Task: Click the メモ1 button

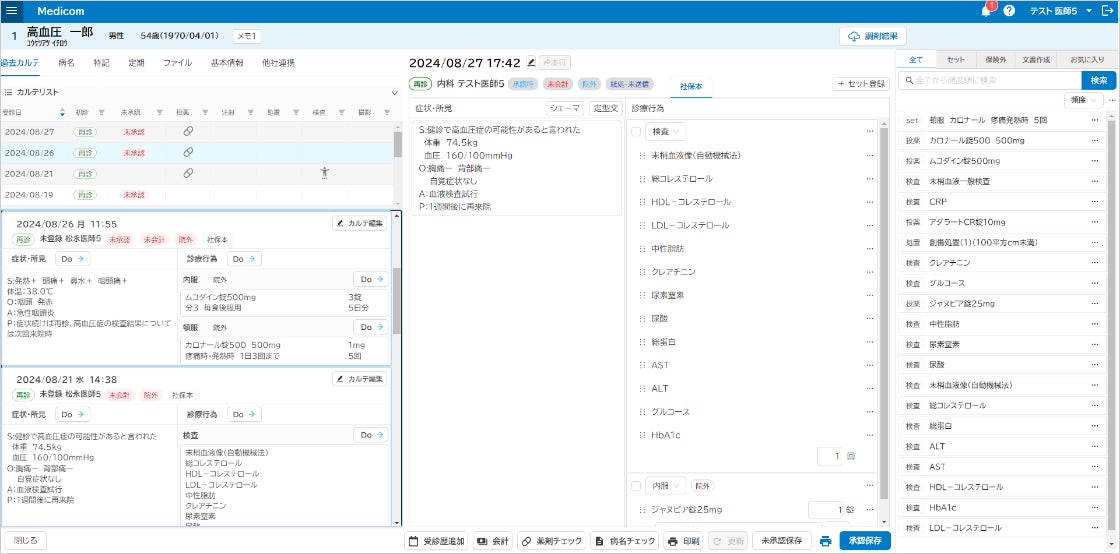Action: tap(246, 36)
